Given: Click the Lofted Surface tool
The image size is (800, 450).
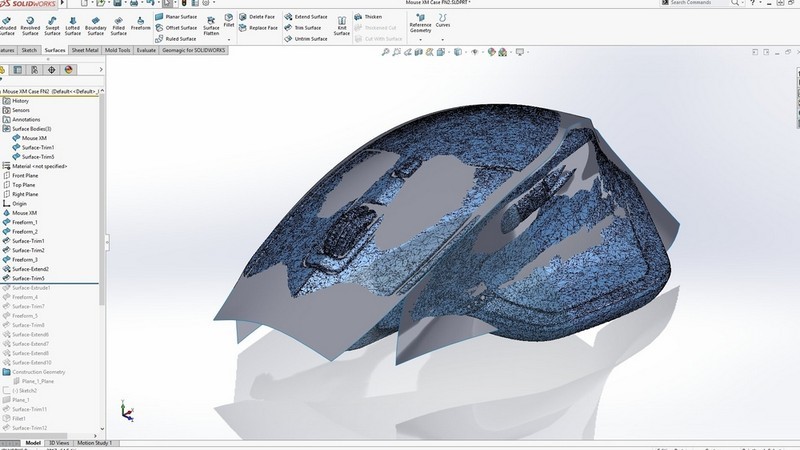Looking at the screenshot, I should pos(73,24).
